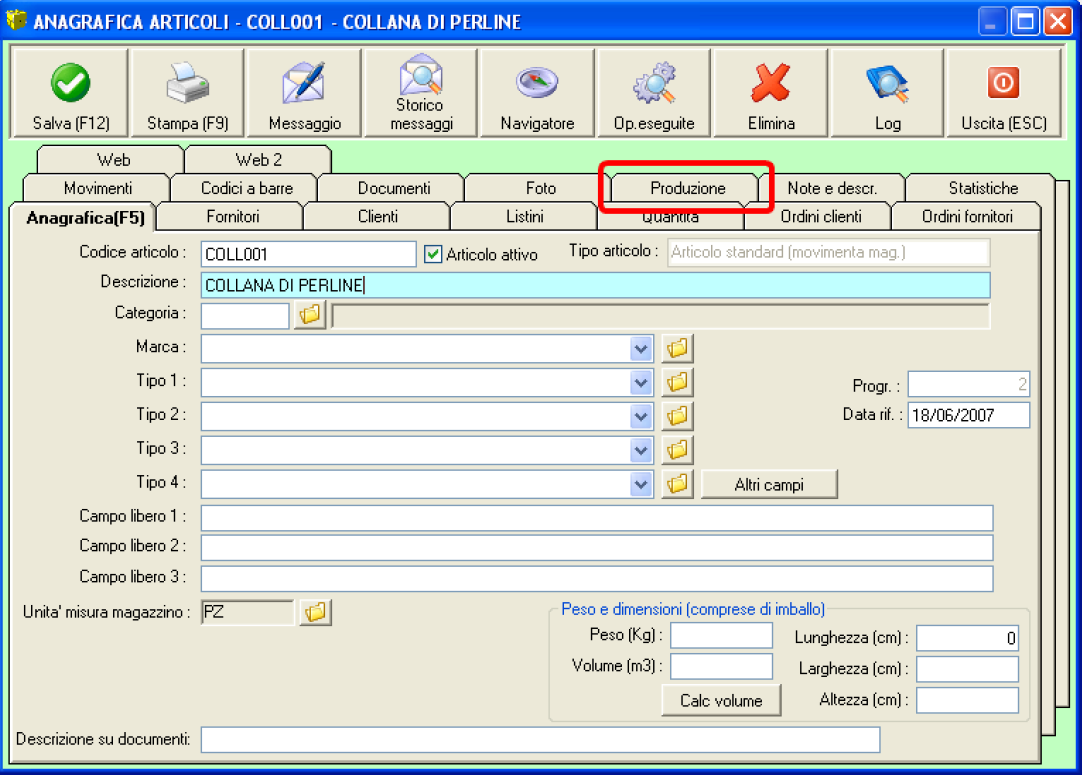Open Op.eseguite gear icon
The width and height of the screenshot is (1083, 776).
coord(654,84)
